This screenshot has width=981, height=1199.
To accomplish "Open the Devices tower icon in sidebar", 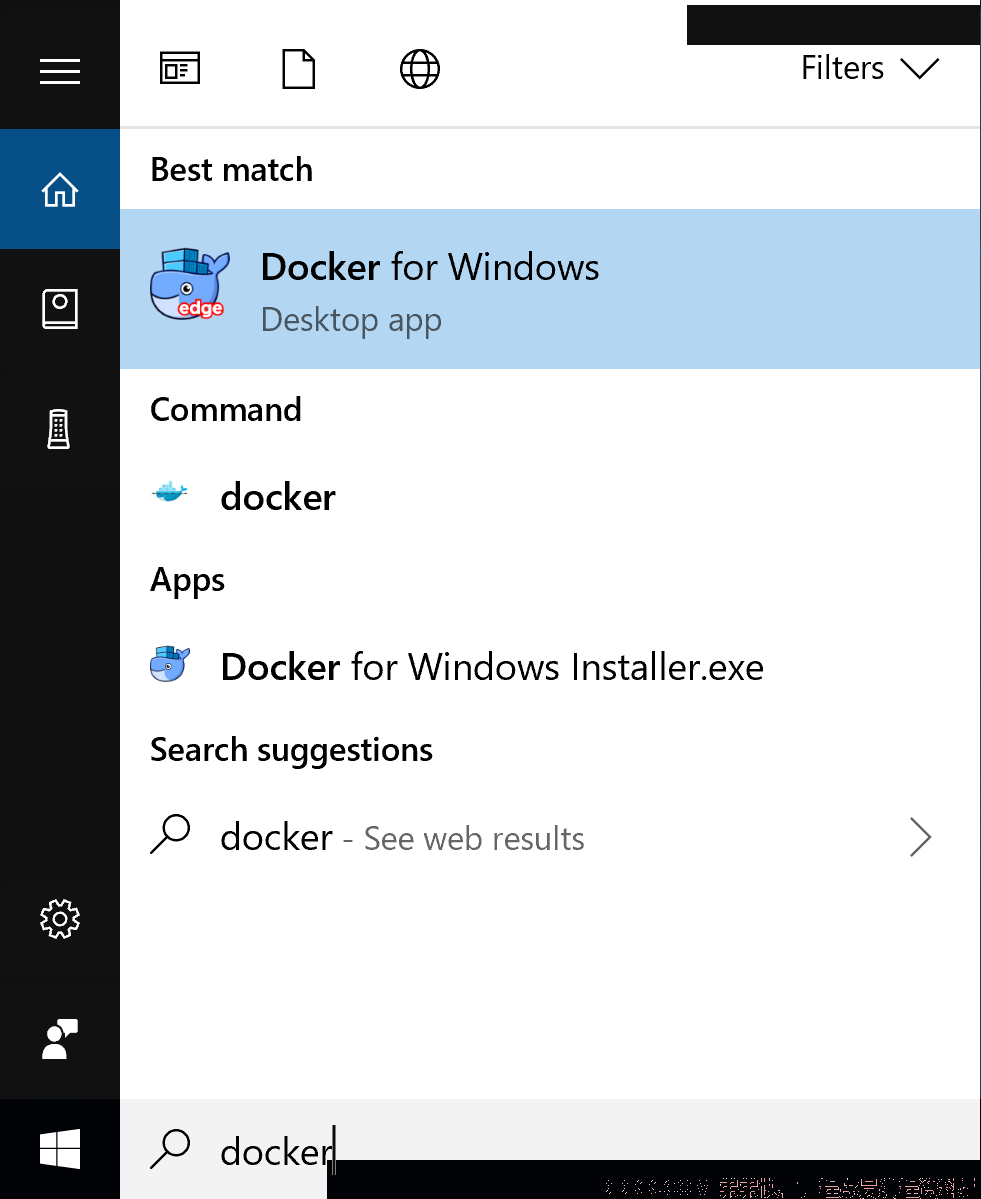I will coord(59,429).
